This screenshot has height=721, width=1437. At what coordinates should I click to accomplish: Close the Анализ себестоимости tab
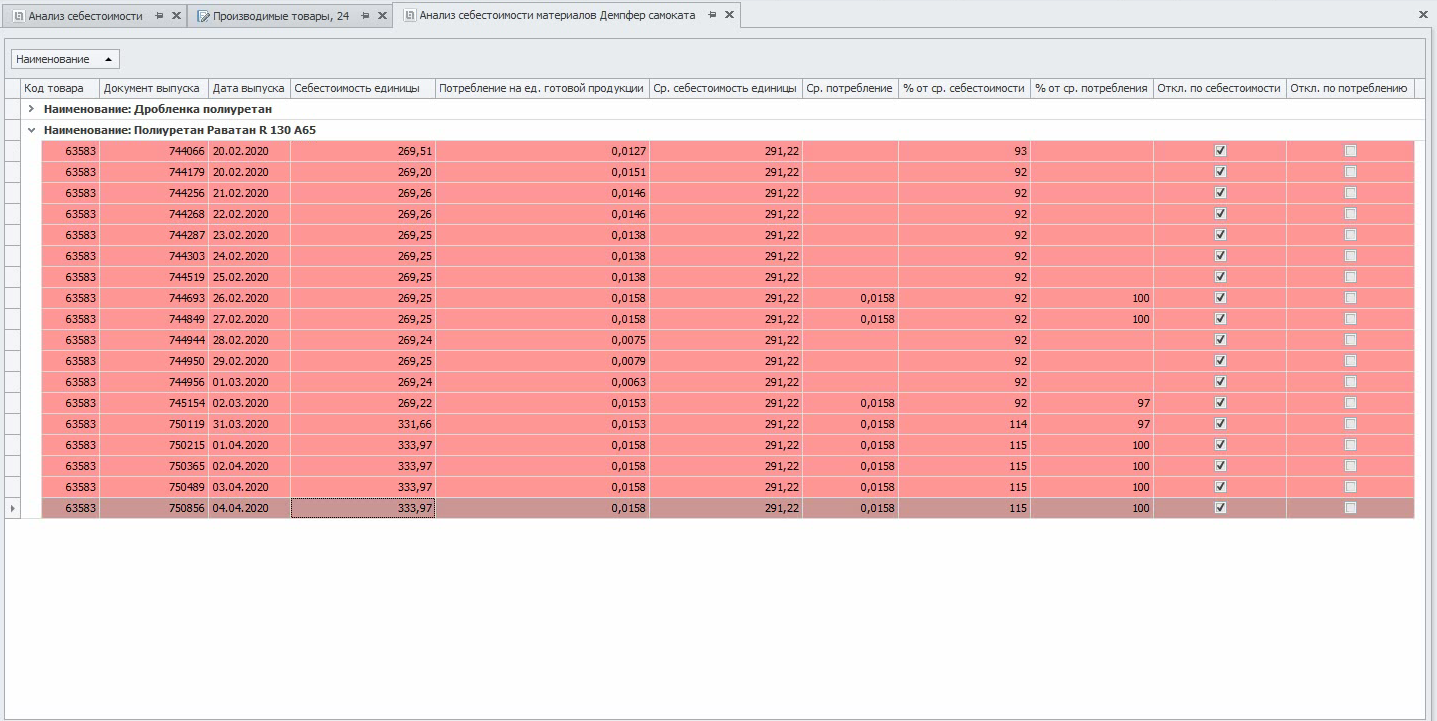[177, 16]
